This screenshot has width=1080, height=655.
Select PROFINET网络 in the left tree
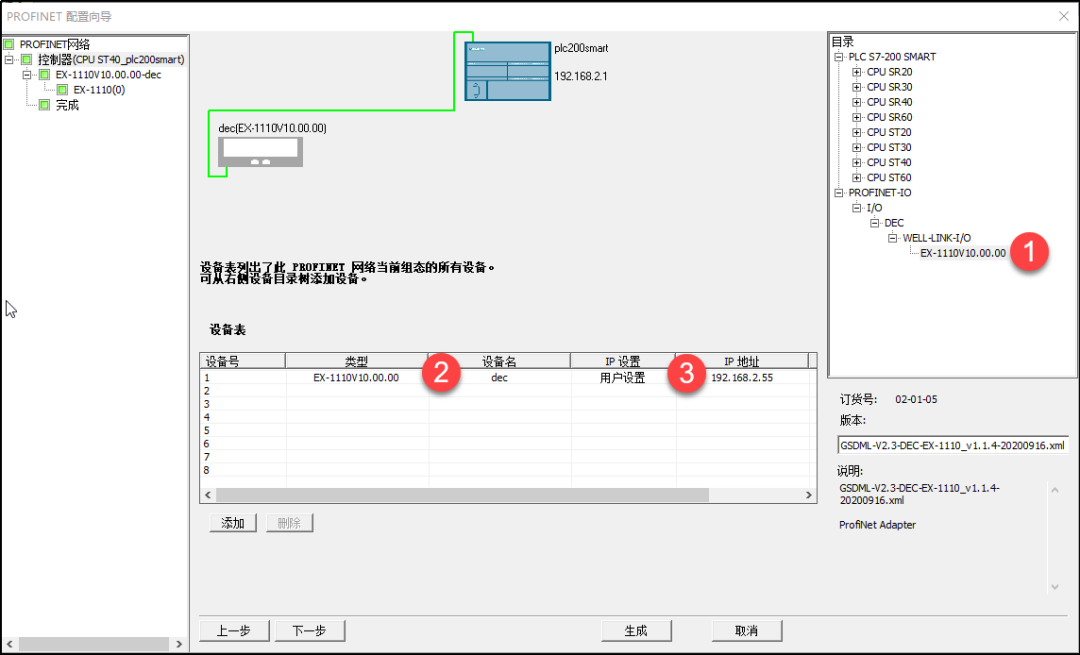pos(55,44)
